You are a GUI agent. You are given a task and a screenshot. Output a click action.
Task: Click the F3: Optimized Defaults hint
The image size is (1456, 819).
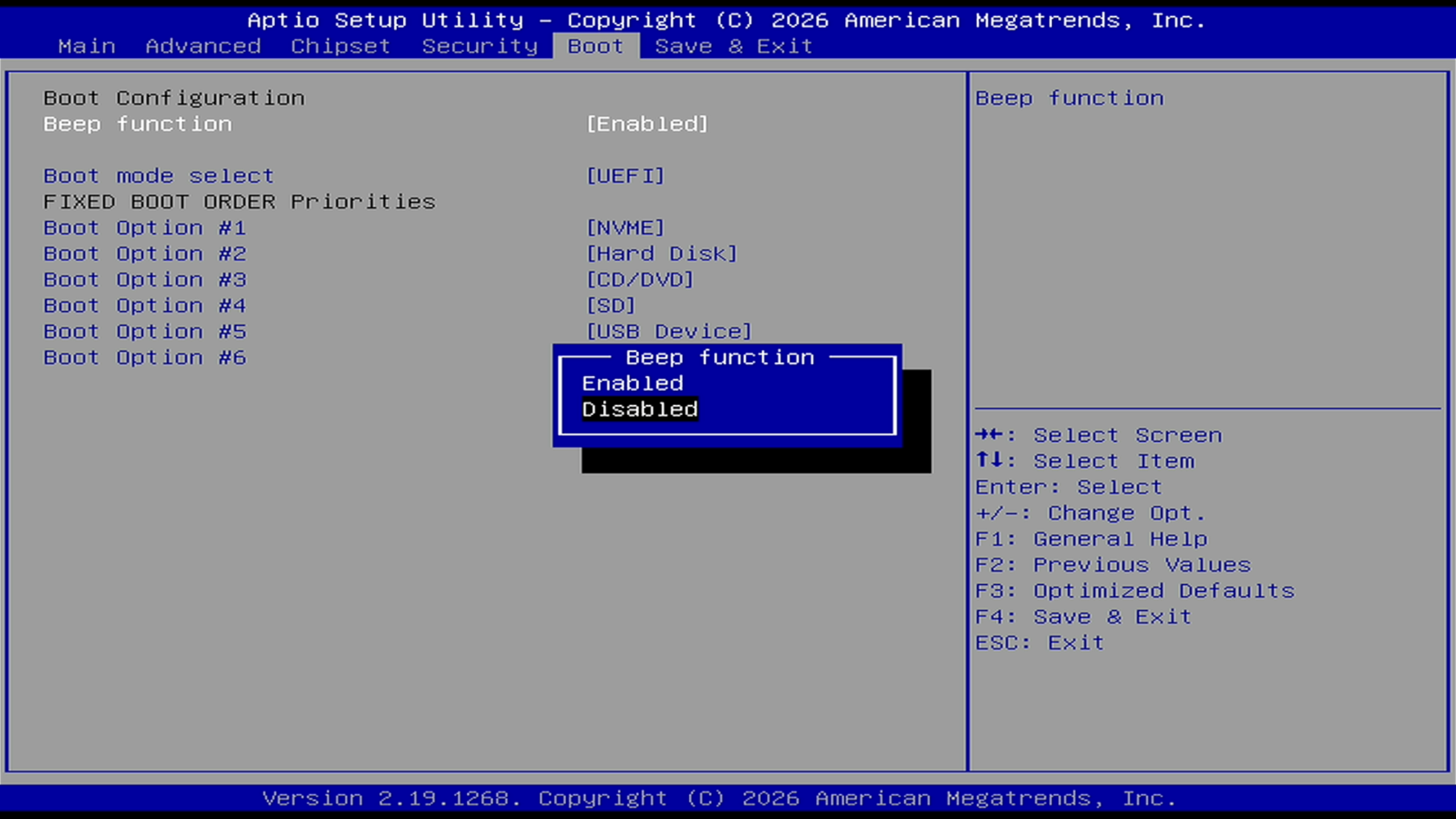(1134, 591)
